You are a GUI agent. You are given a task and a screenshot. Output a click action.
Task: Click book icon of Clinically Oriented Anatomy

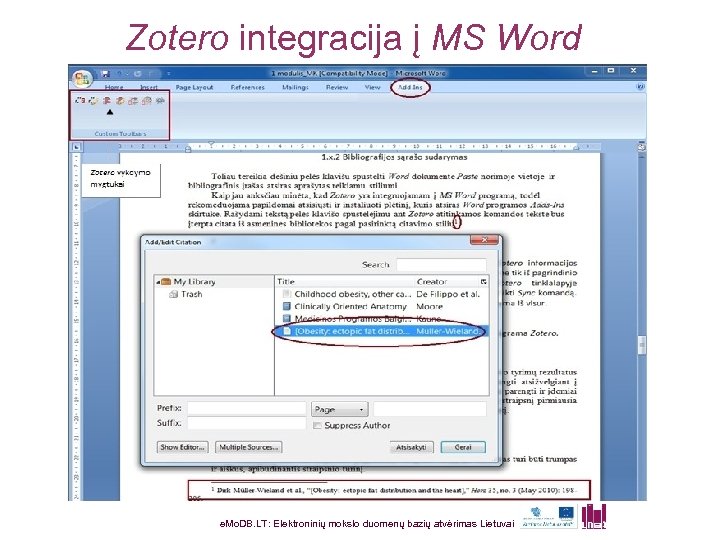287,306
